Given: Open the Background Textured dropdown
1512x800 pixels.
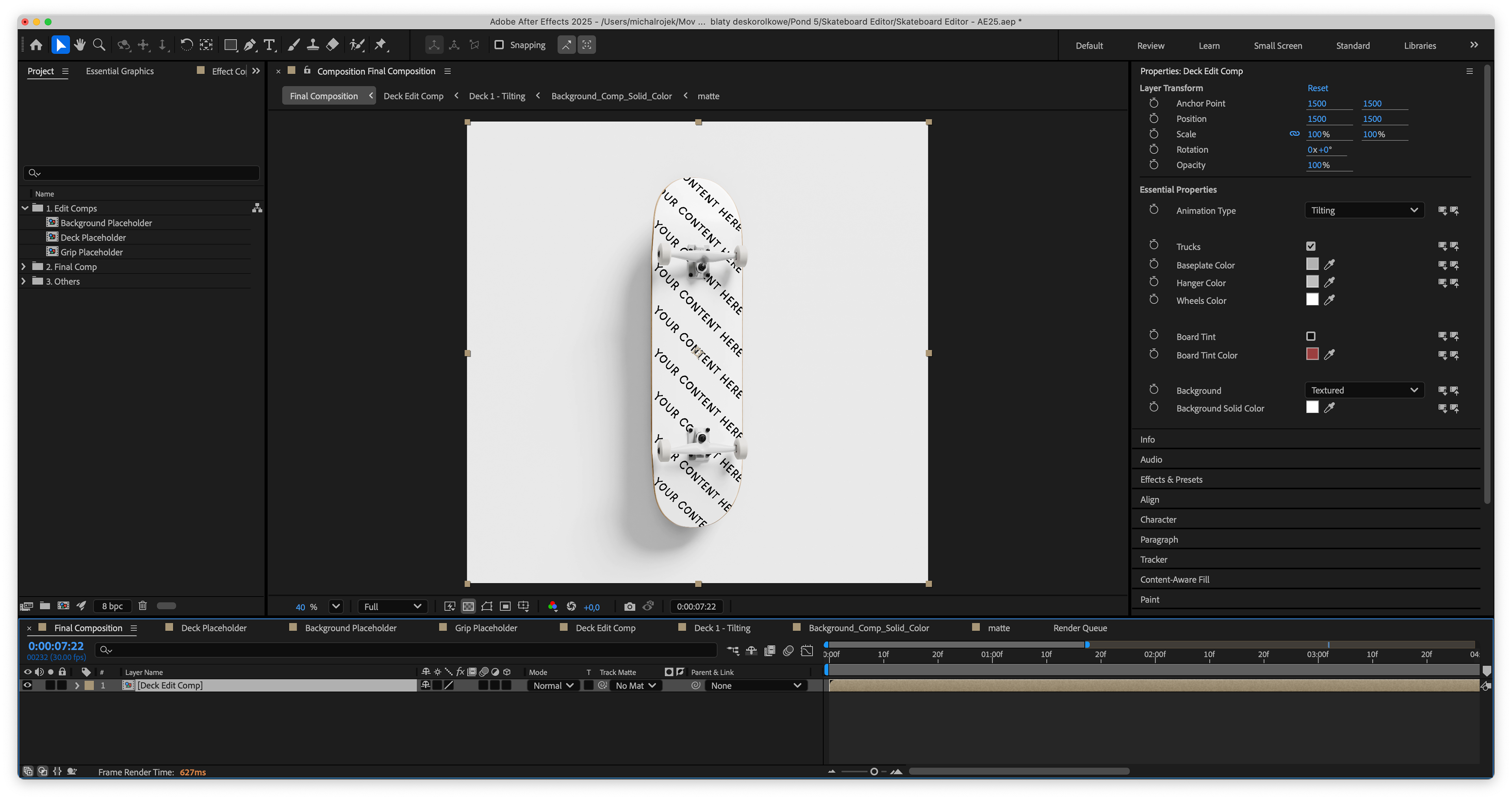Looking at the screenshot, I should 1364,390.
